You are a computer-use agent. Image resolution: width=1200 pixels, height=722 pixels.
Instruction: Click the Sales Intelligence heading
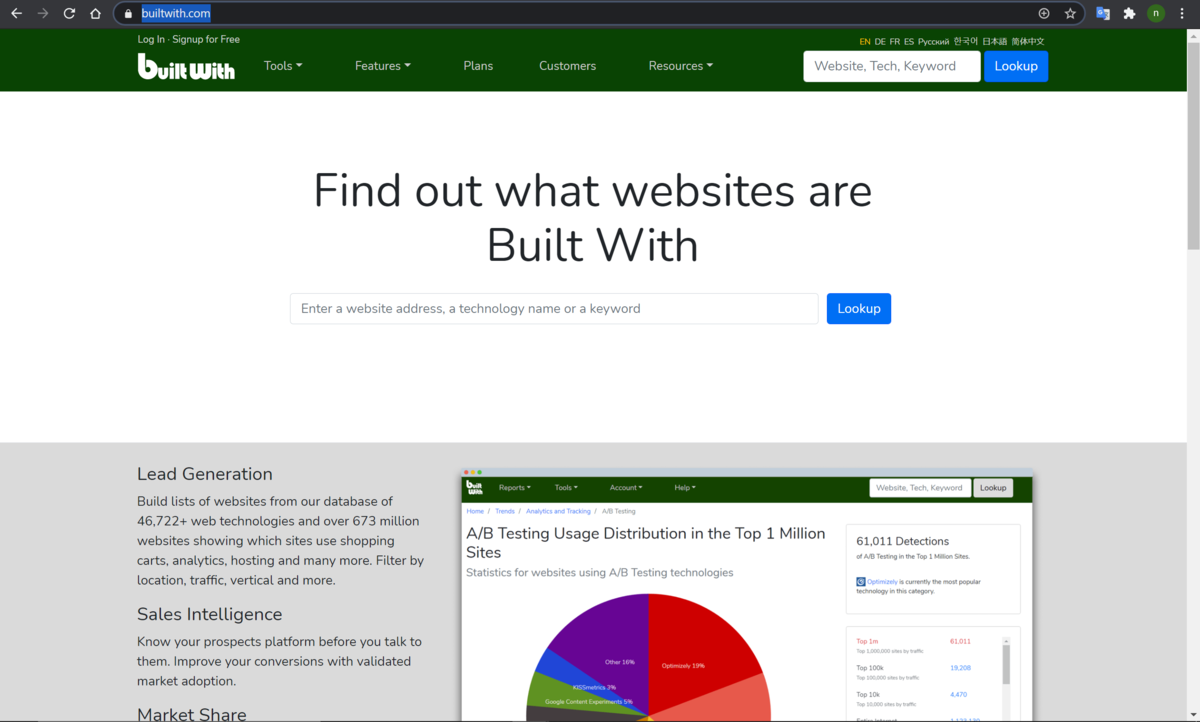[210, 614]
